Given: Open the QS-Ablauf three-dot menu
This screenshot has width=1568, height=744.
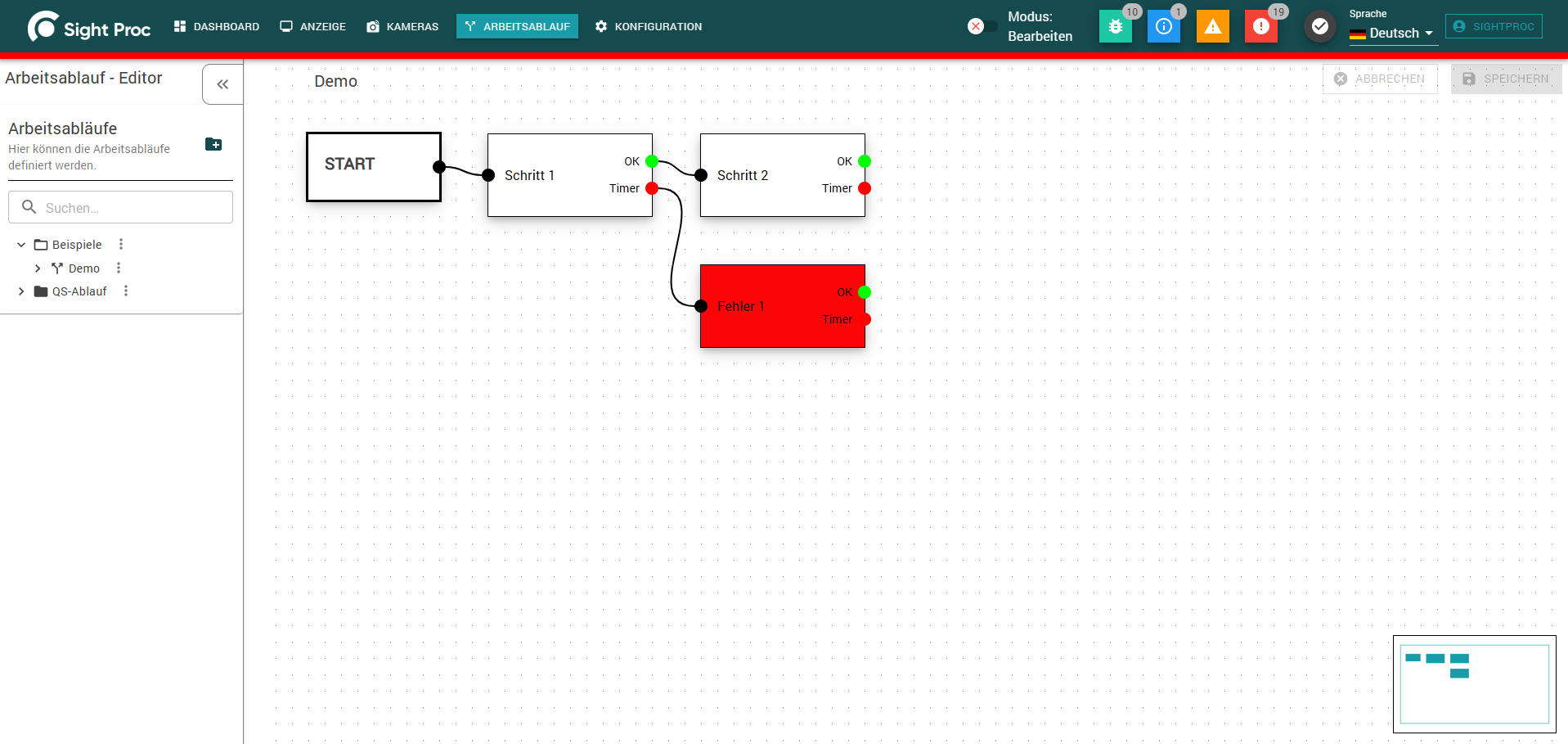Looking at the screenshot, I should (126, 291).
